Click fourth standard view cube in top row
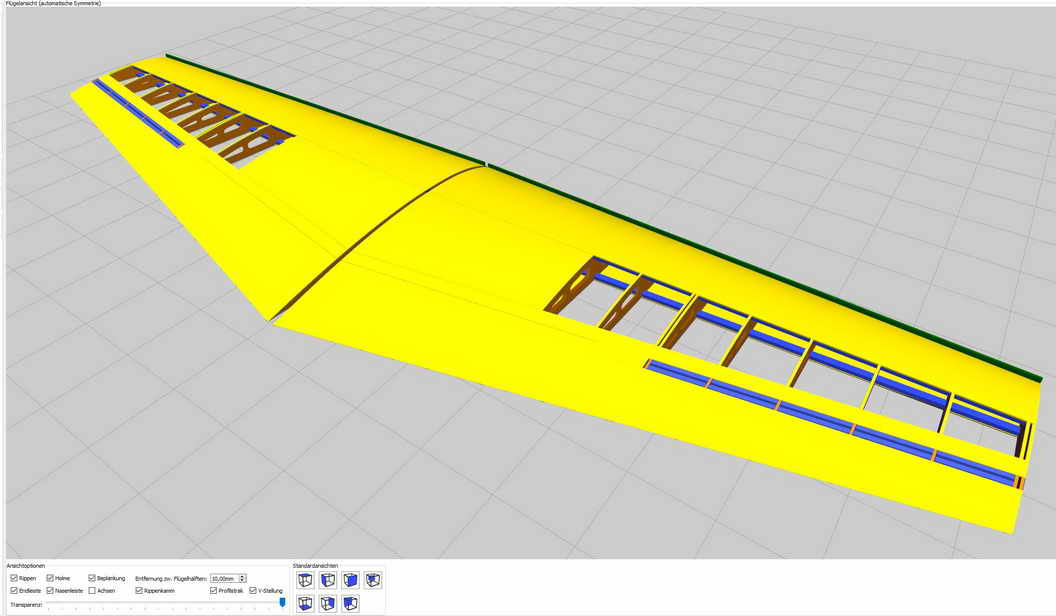The height and width of the screenshot is (616, 1056). tap(374, 580)
